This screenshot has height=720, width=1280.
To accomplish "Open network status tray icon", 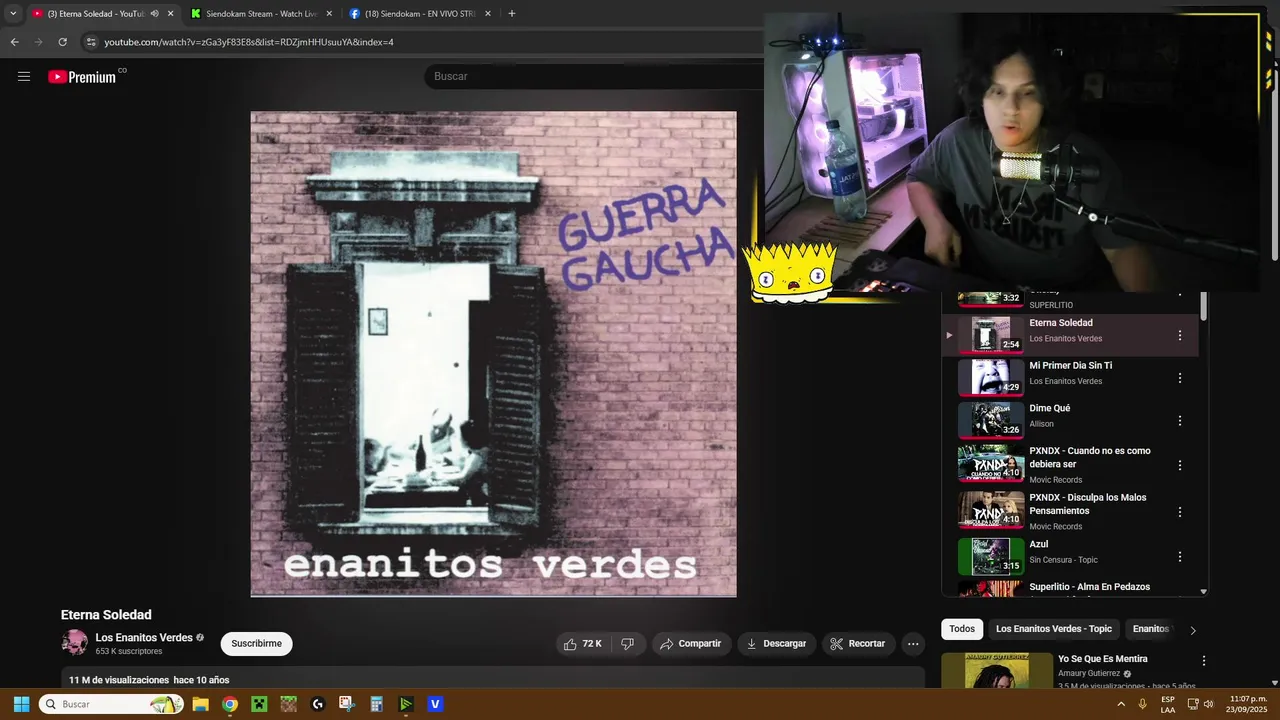I will (1192, 704).
